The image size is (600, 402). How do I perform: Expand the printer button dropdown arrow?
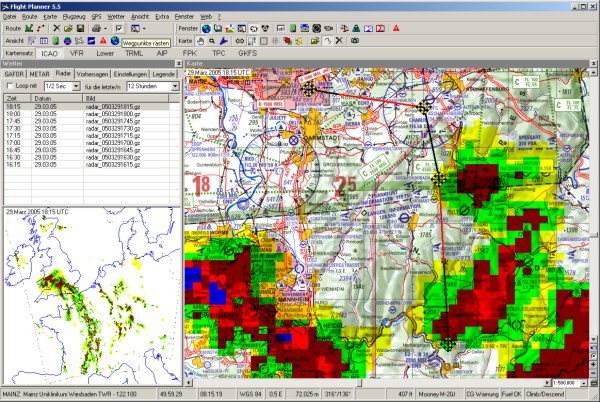pos(105,29)
